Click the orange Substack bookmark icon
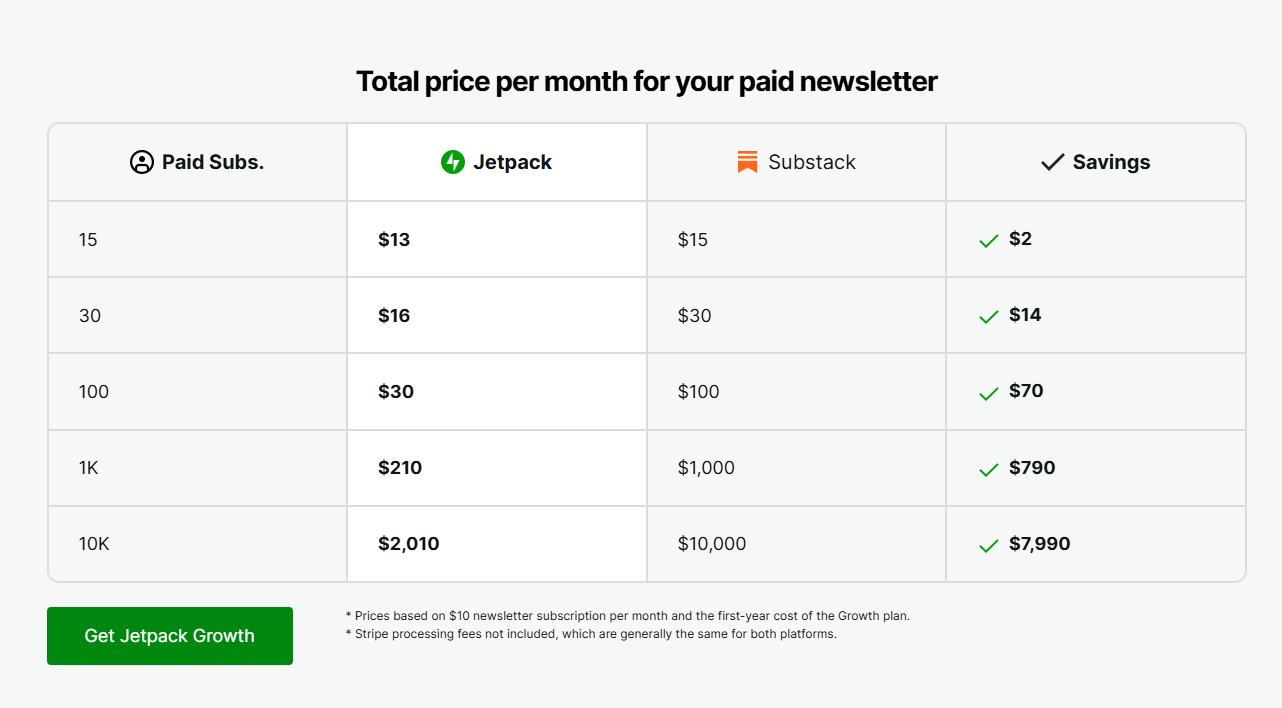The image size is (1282, 708). [747, 162]
